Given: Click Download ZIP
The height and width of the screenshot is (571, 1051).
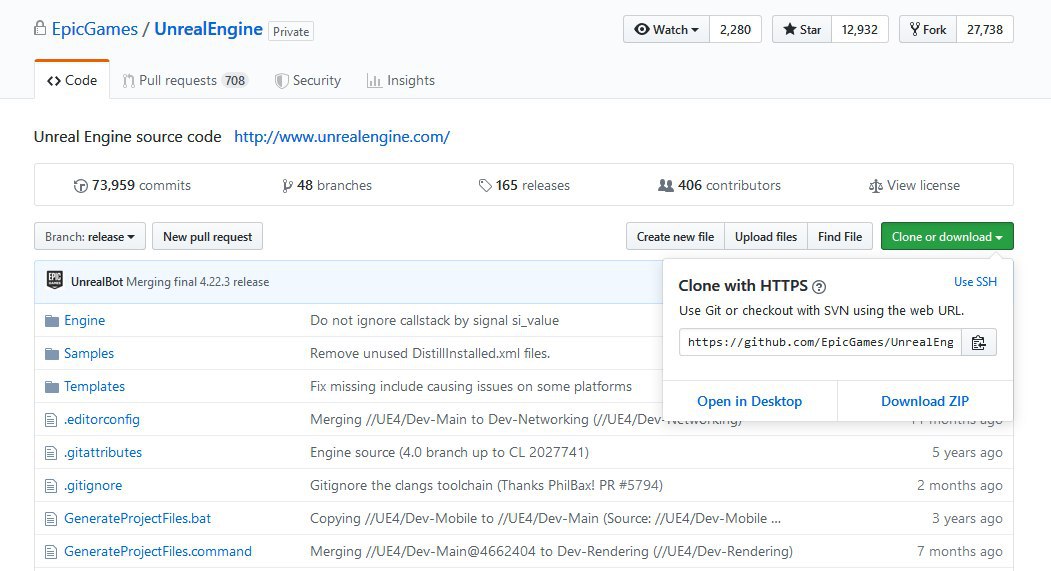Looking at the screenshot, I should pos(925,401).
